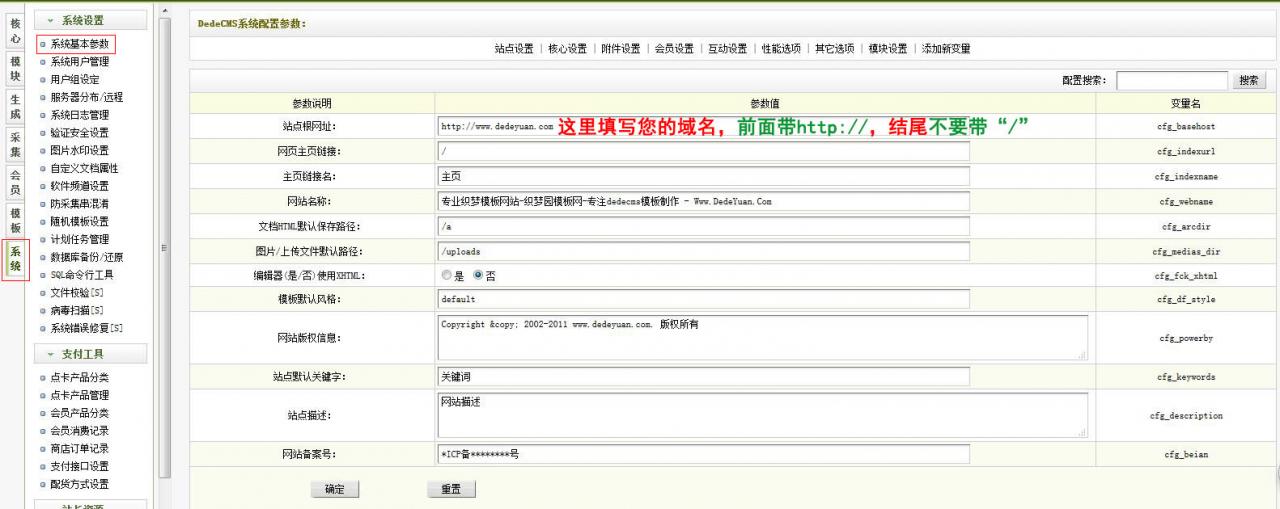This screenshot has width=1280, height=509.
Task: Open SQL命令行工具 in the sidebar
Action: pyautogui.click(x=82, y=275)
